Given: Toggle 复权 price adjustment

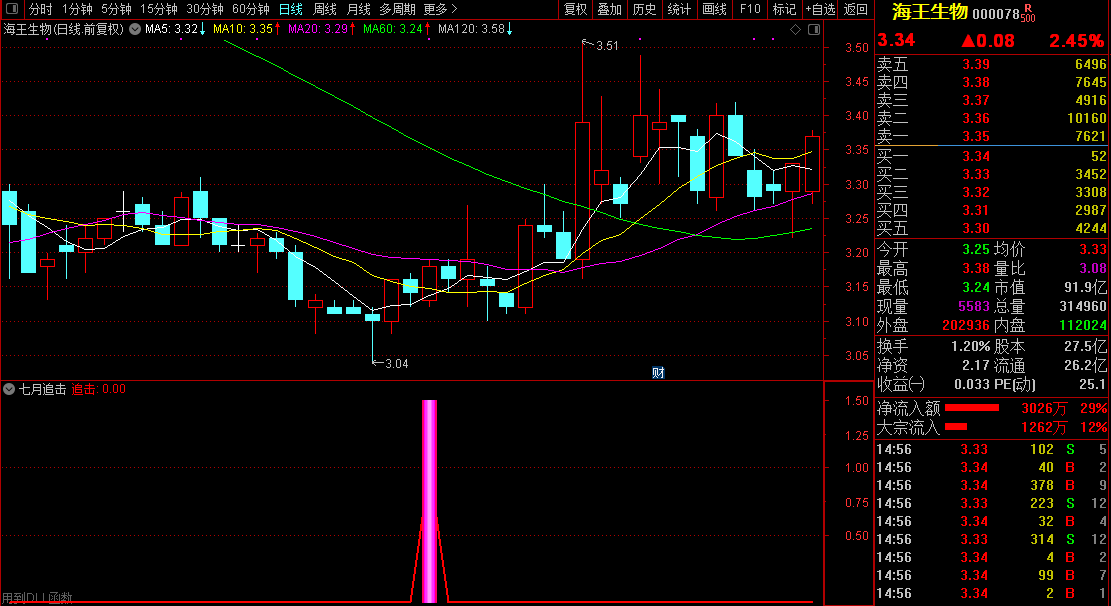Looking at the screenshot, I should click(x=575, y=9).
